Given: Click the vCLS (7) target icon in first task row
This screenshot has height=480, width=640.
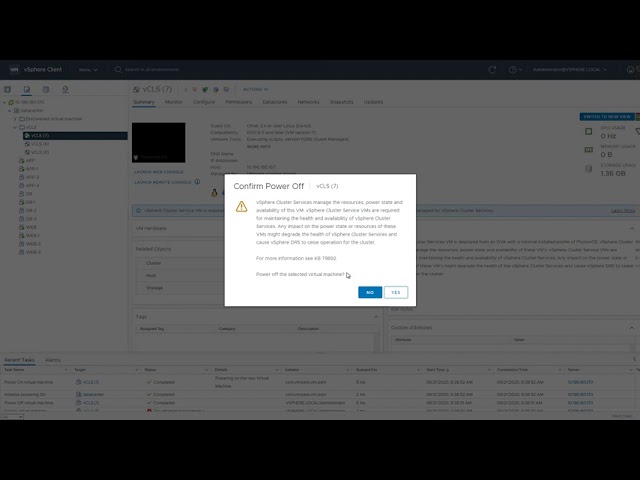Looking at the screenshot, I should coord(78,382).
